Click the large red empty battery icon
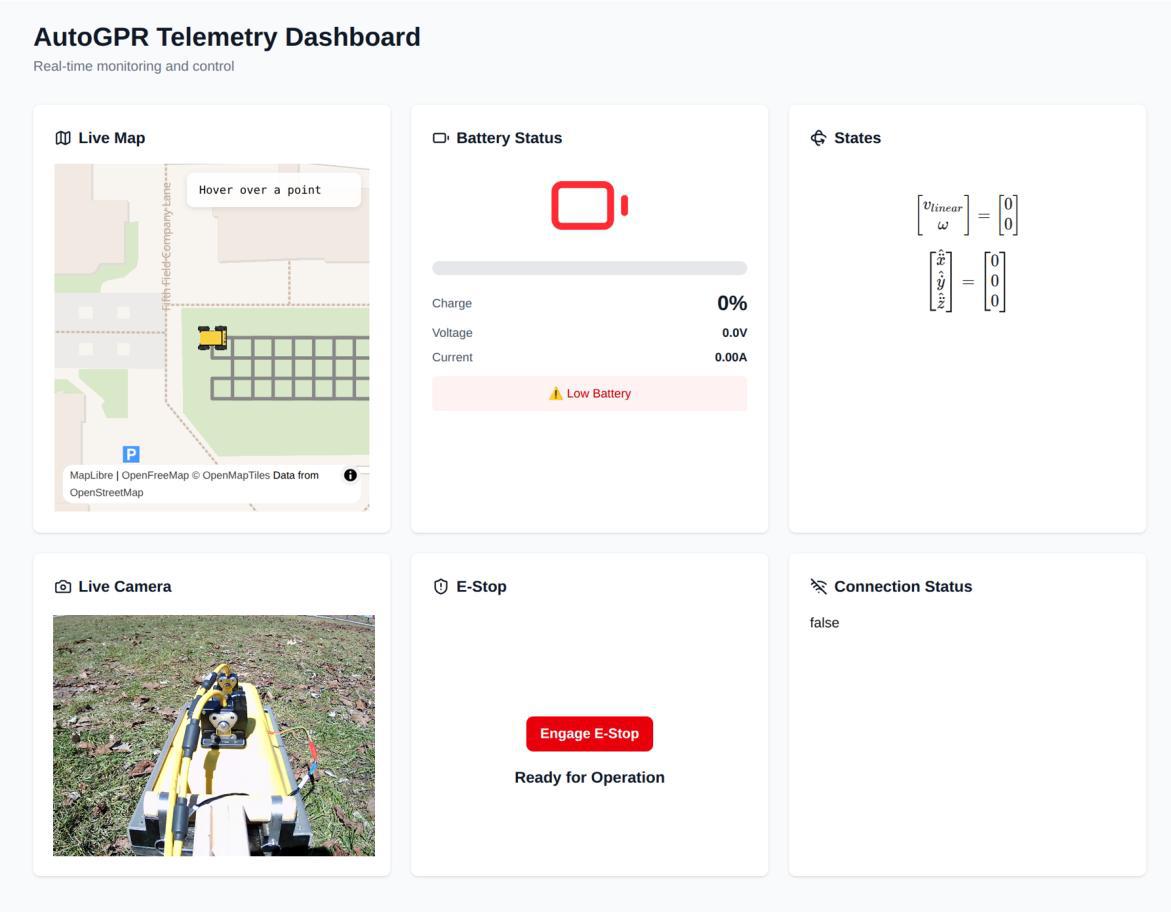This screenshot has width=1171, height=912. point(590,205)
